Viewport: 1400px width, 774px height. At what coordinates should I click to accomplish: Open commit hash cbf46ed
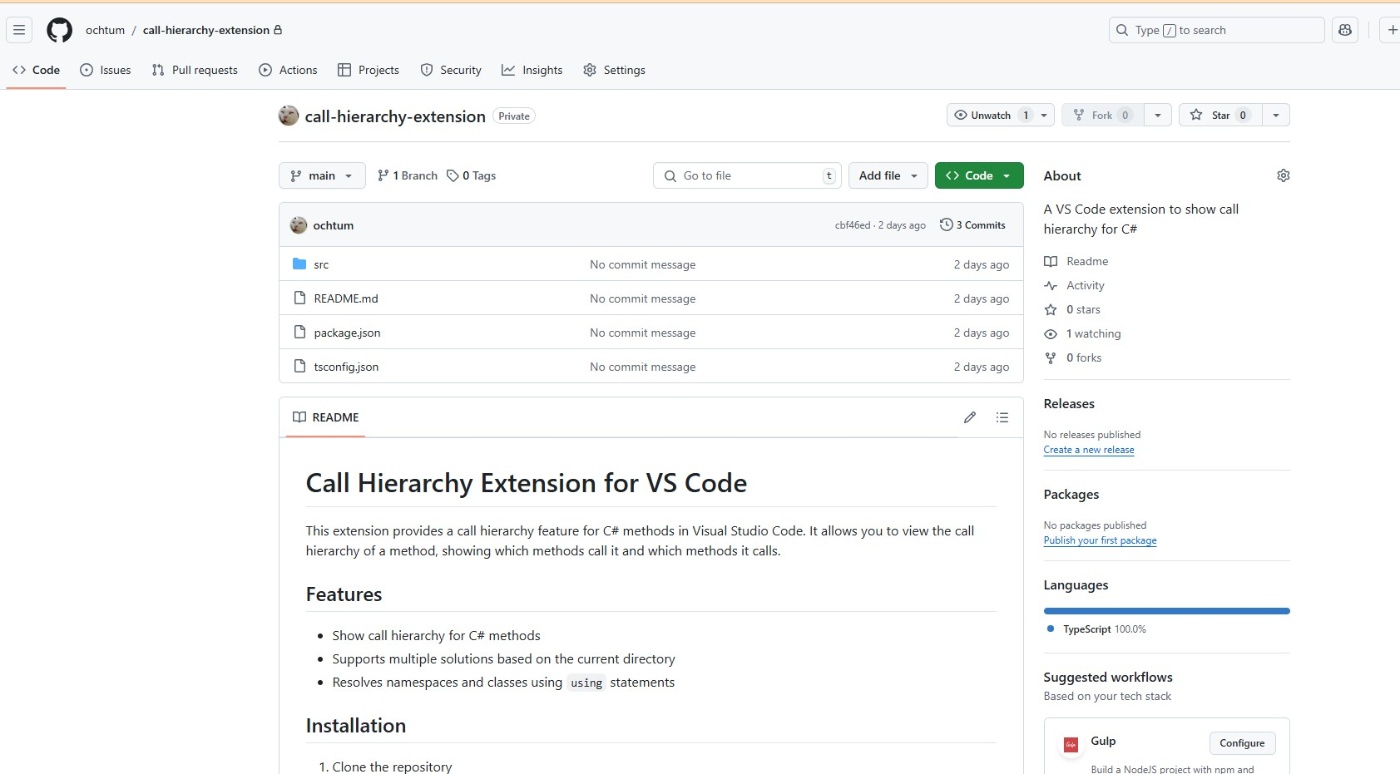853,225
